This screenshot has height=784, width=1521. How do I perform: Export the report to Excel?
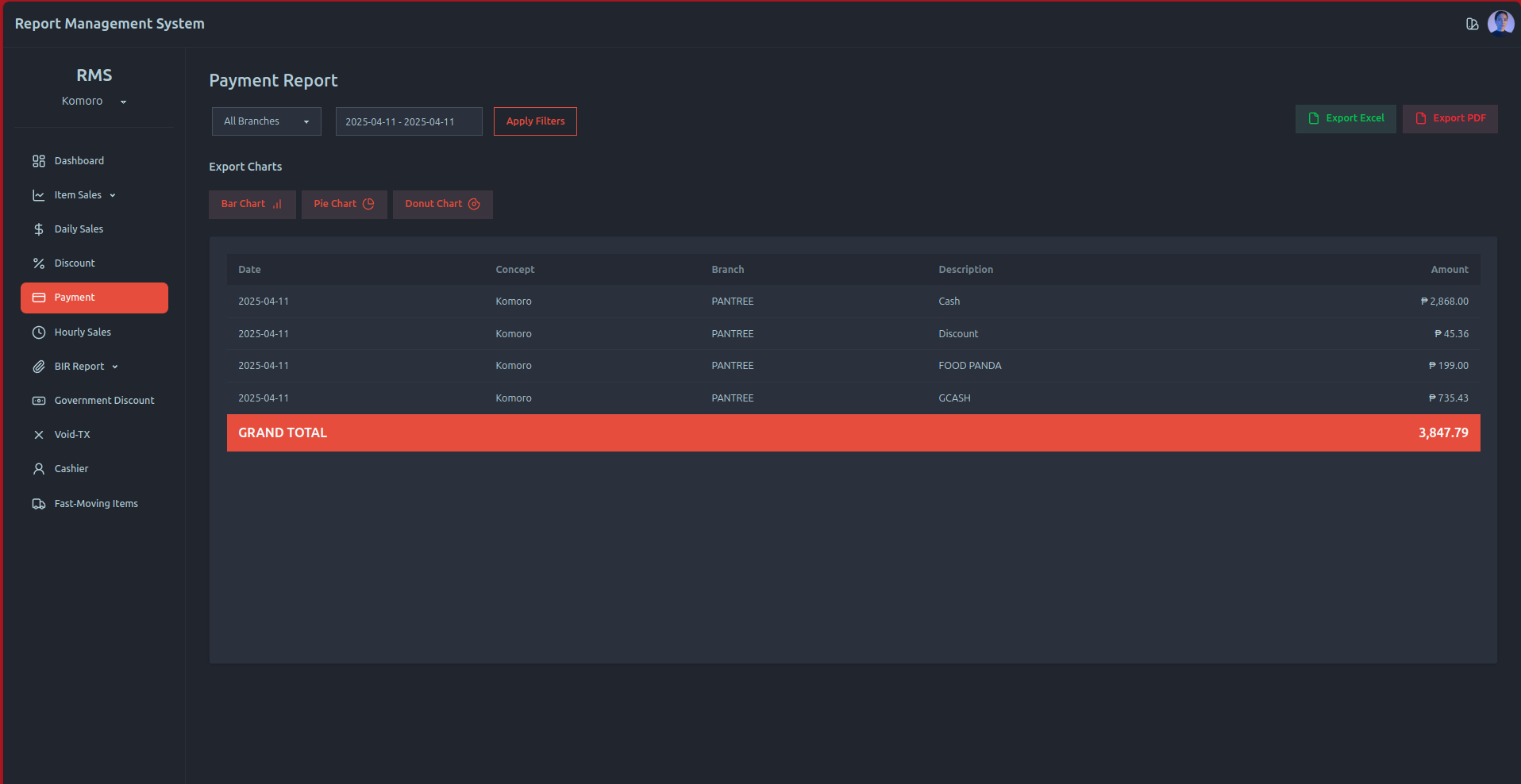pos(1346,118)
